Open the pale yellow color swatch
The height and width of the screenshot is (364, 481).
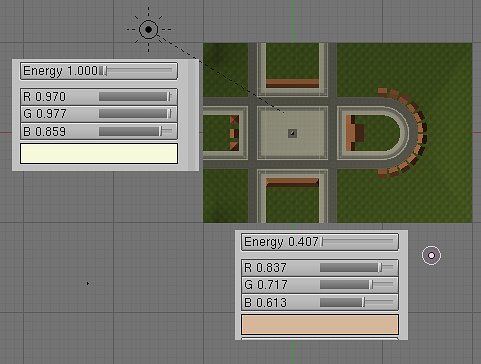pyautogui.click(x=99, y=154)
